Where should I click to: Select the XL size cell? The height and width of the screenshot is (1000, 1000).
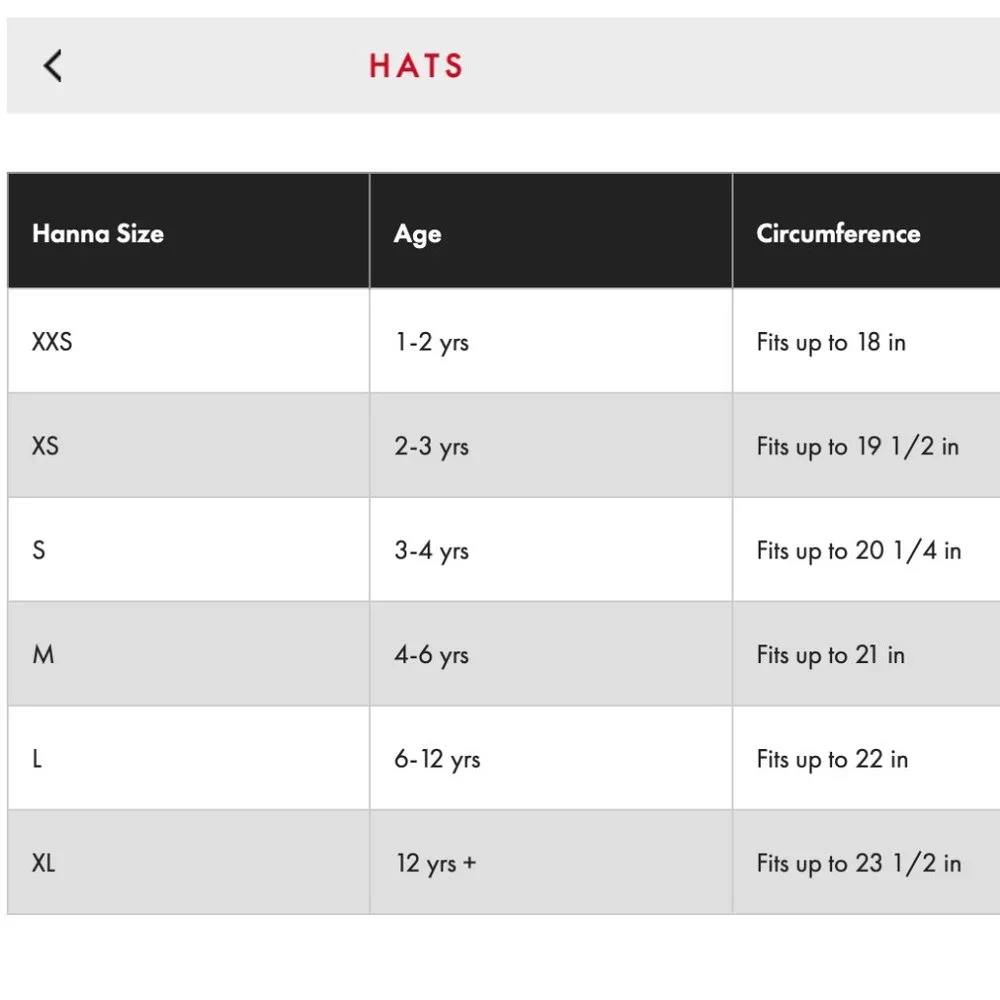coord(43,863)
